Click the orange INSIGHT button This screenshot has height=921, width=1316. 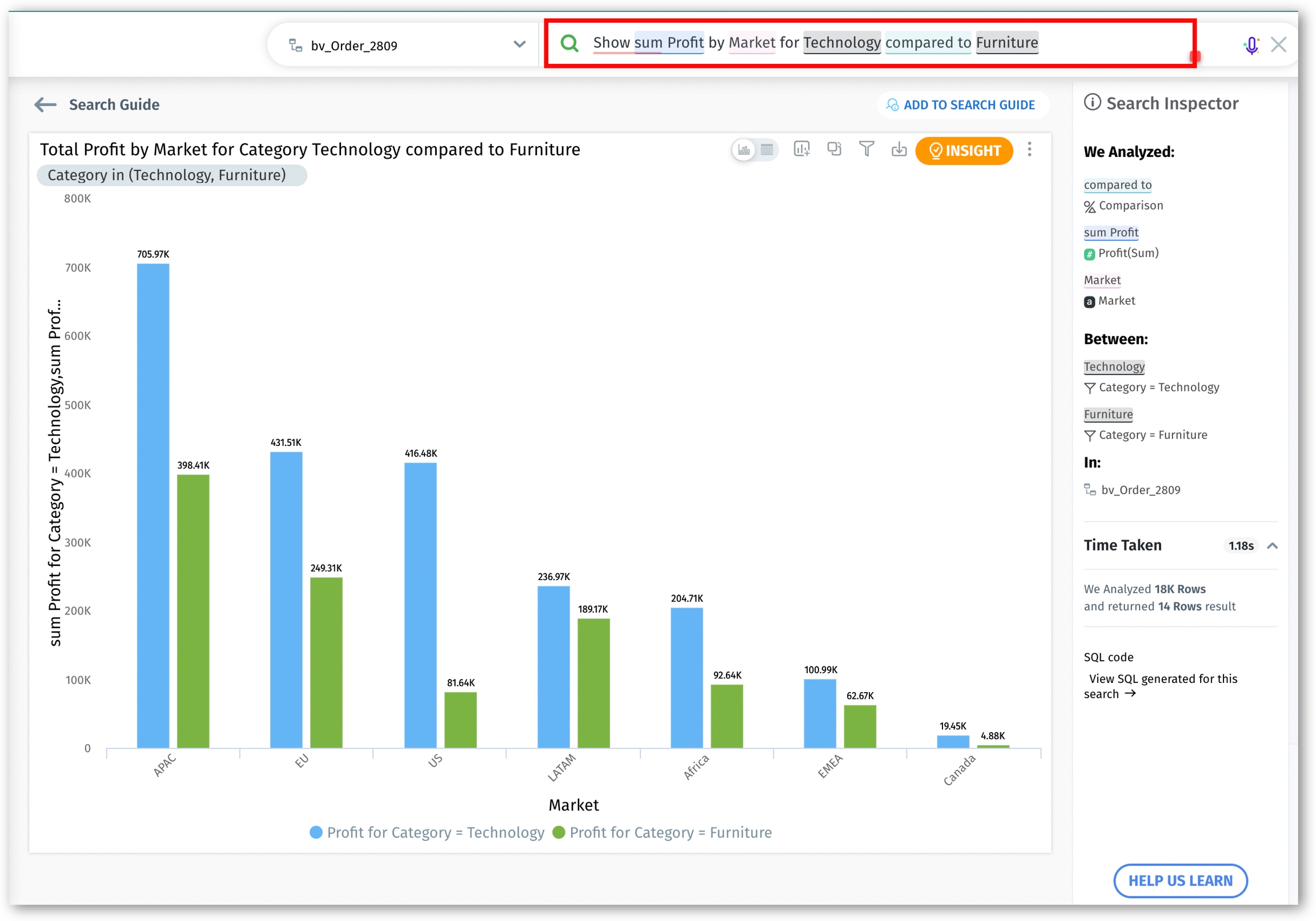[964, 151]
